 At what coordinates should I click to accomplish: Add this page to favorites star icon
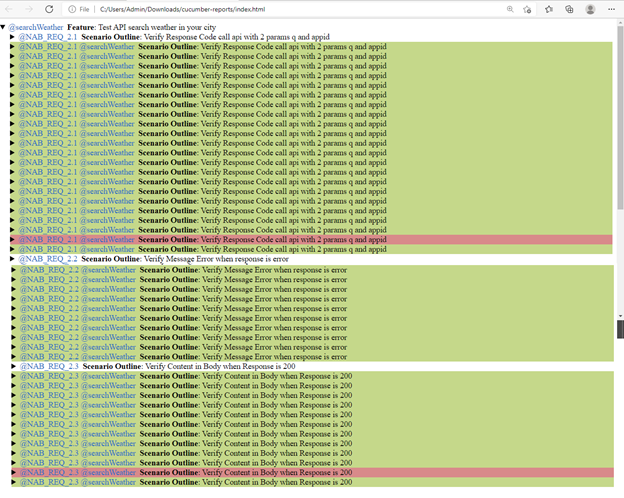click(527, 9)
